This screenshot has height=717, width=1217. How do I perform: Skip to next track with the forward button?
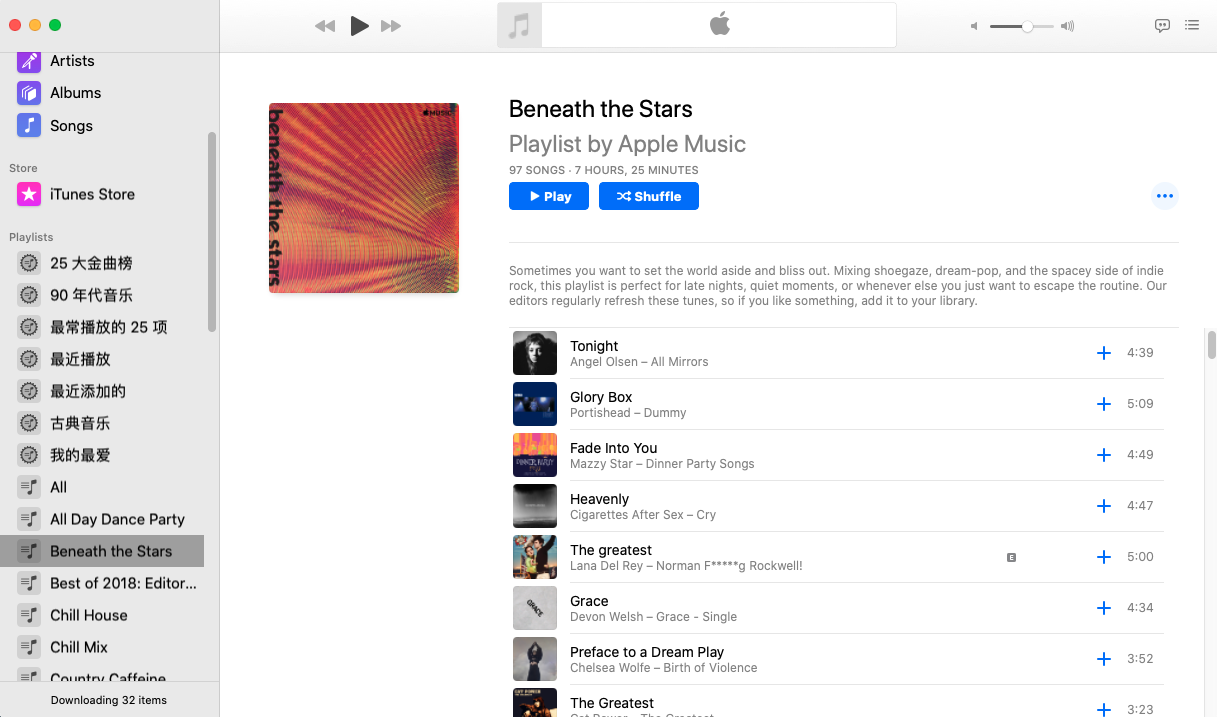tap(391, 26)
